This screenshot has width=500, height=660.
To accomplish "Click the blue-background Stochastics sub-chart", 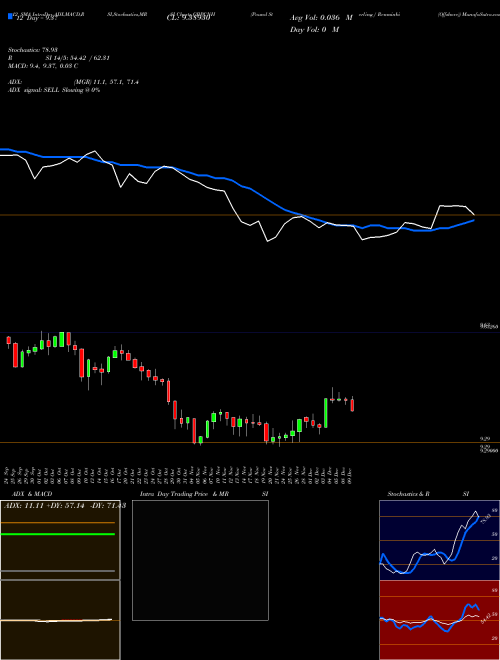I will [439, 540].
